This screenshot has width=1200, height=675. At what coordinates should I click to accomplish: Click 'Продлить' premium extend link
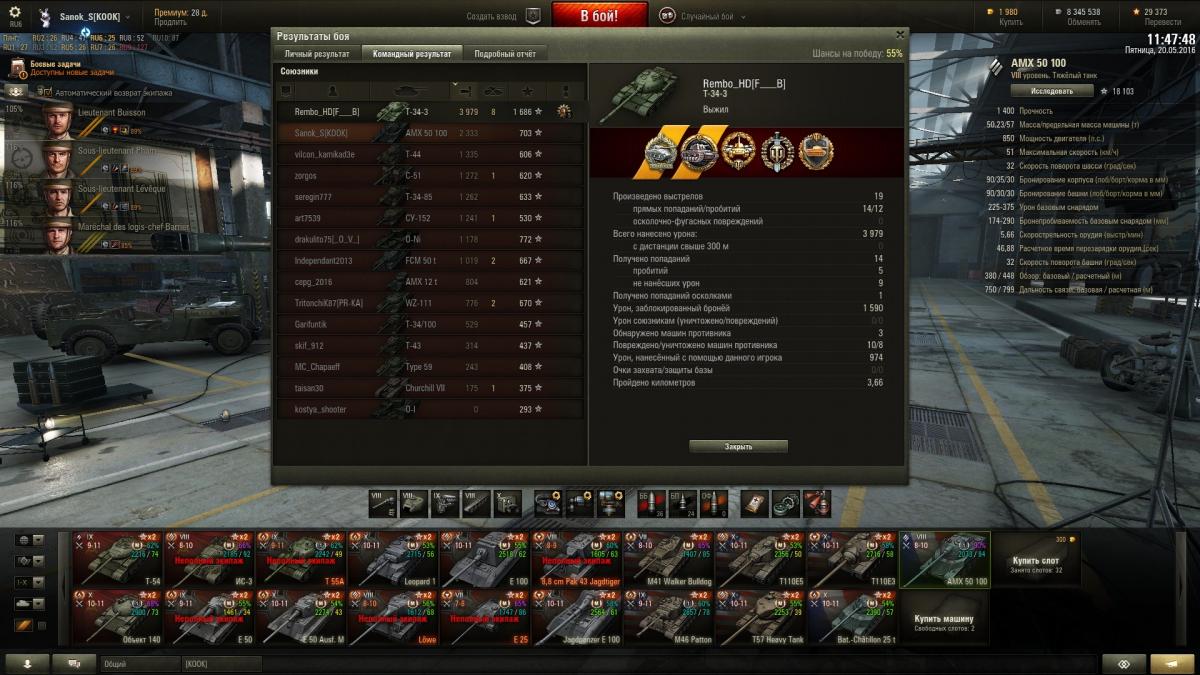pos(170,22)
